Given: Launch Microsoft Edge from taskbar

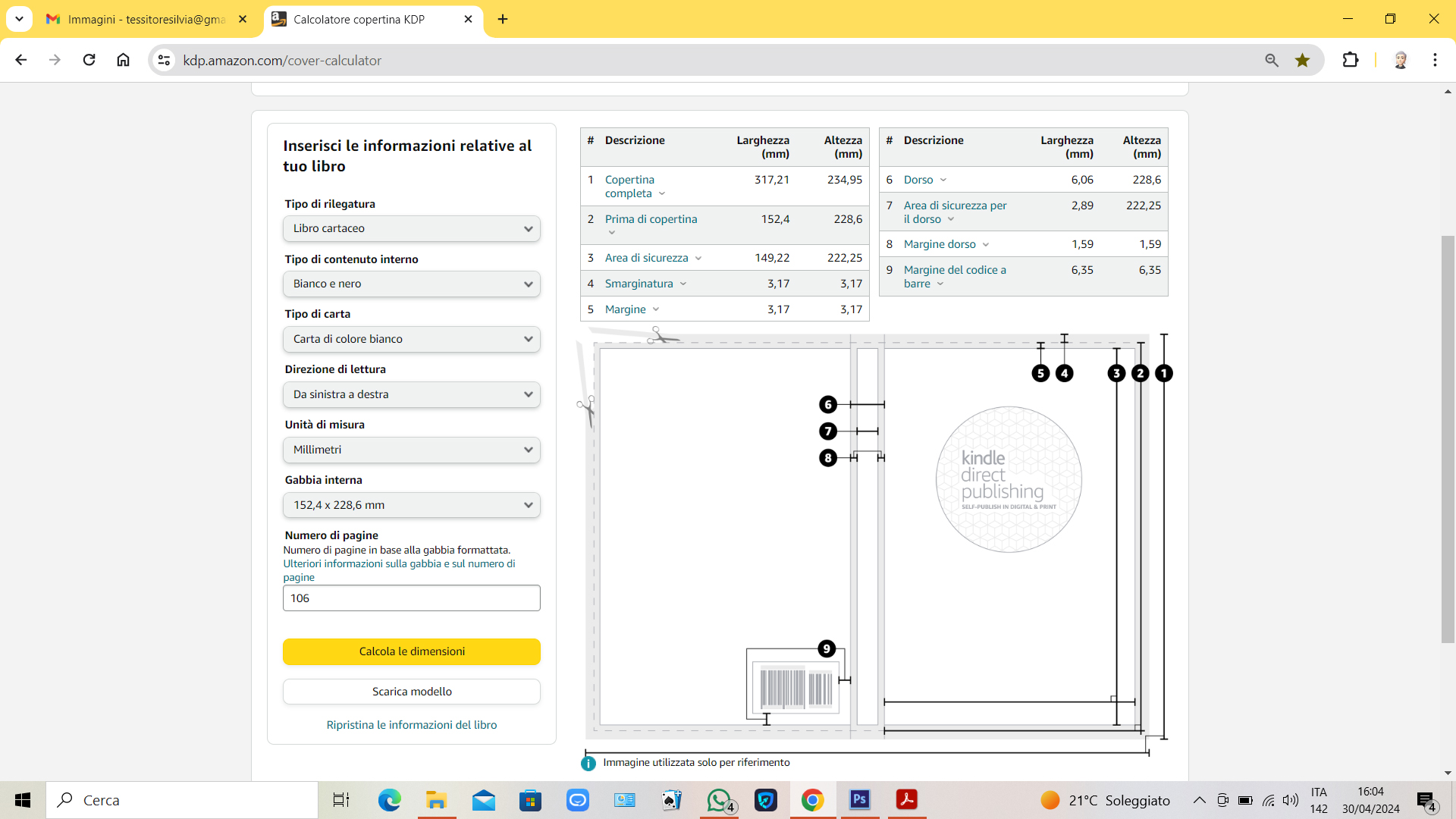Looking at the screenshot, I should click(389, 800).
